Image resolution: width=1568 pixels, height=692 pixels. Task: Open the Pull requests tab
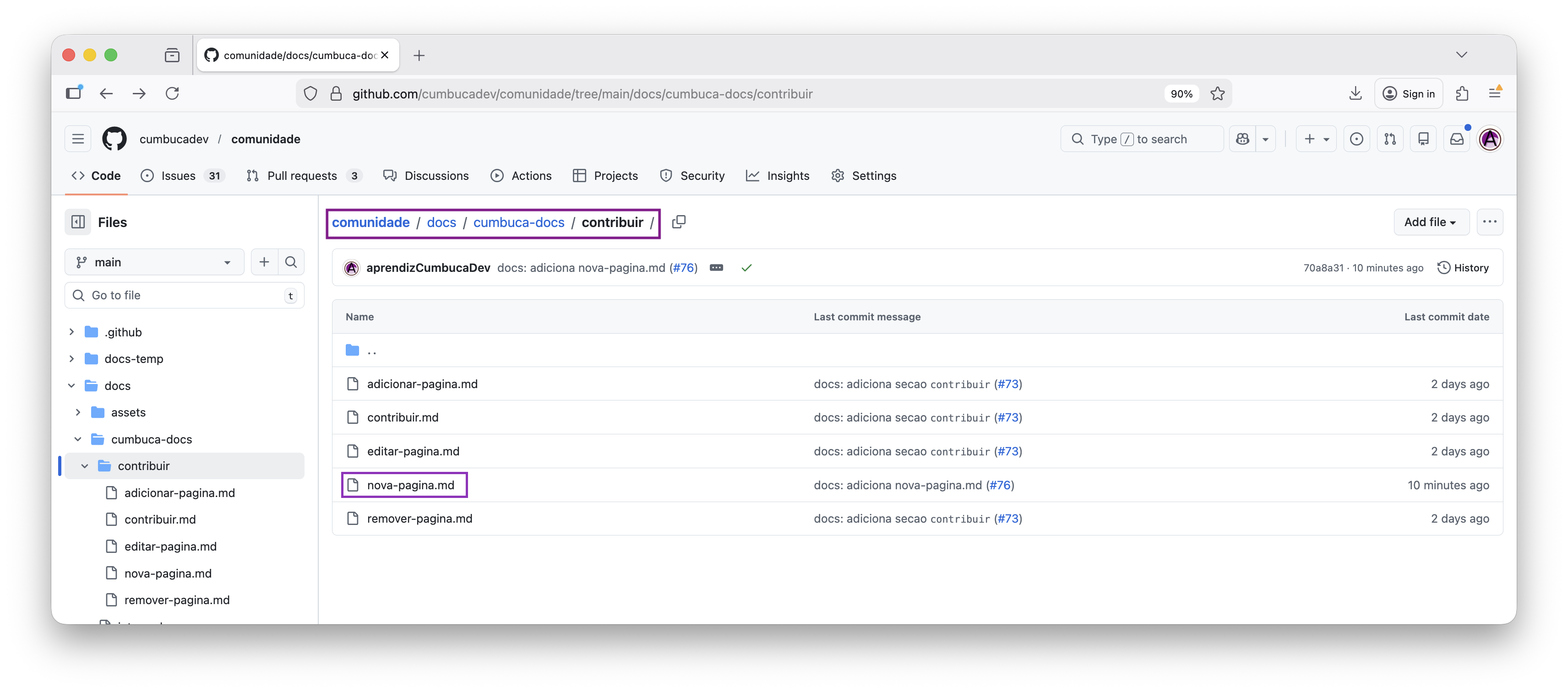pos(304,176)
